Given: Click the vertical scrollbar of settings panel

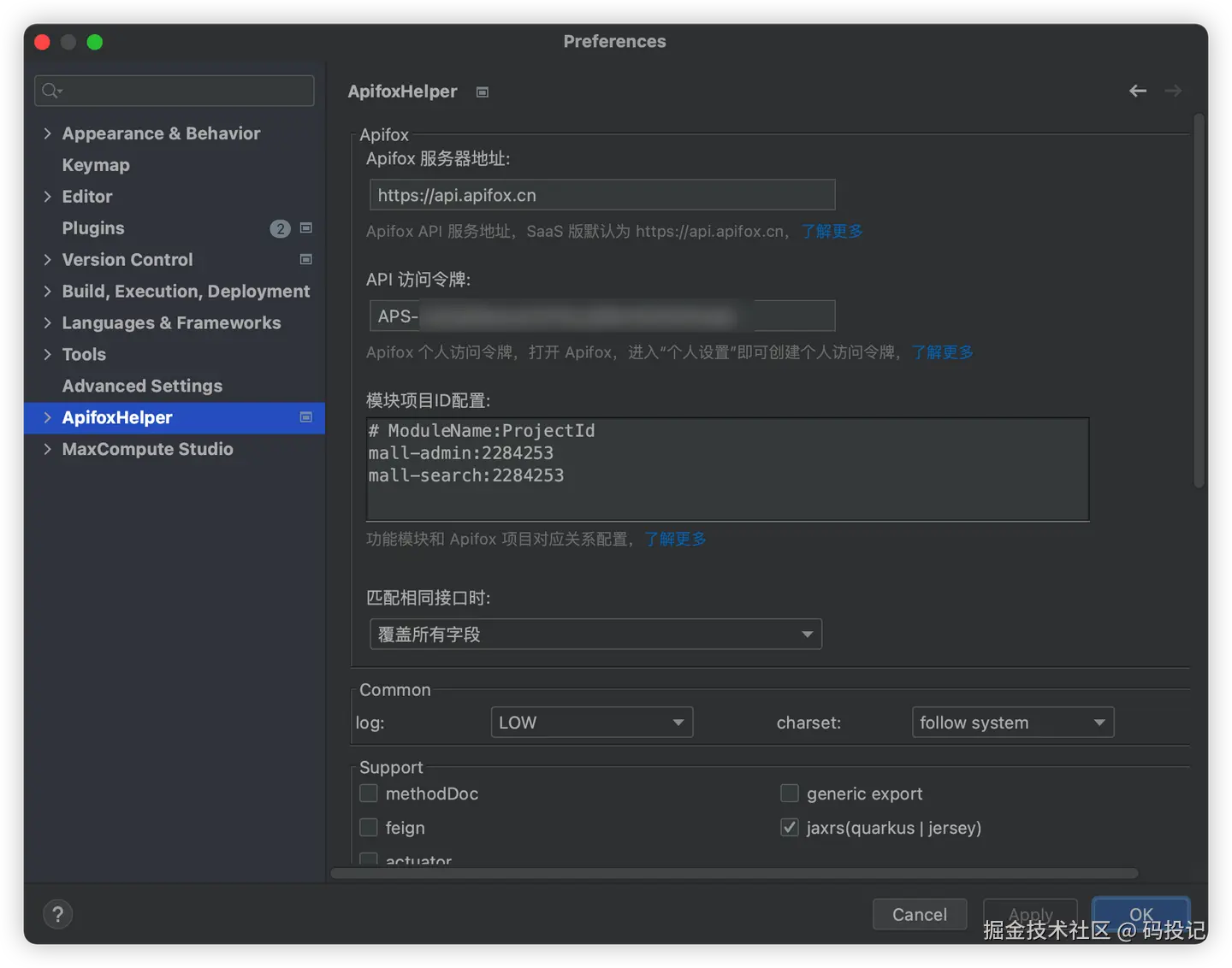Looking at the screenshot, I should (x=1199, y=299).
